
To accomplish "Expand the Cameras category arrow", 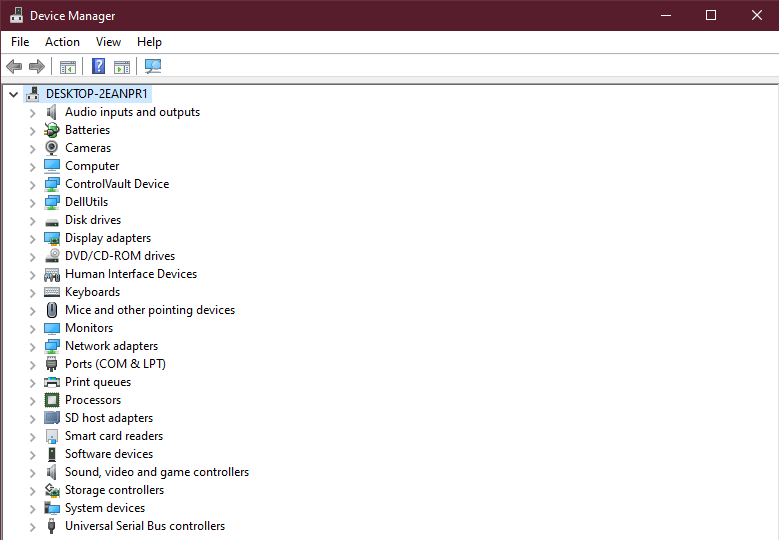I will tap(32, 149).
